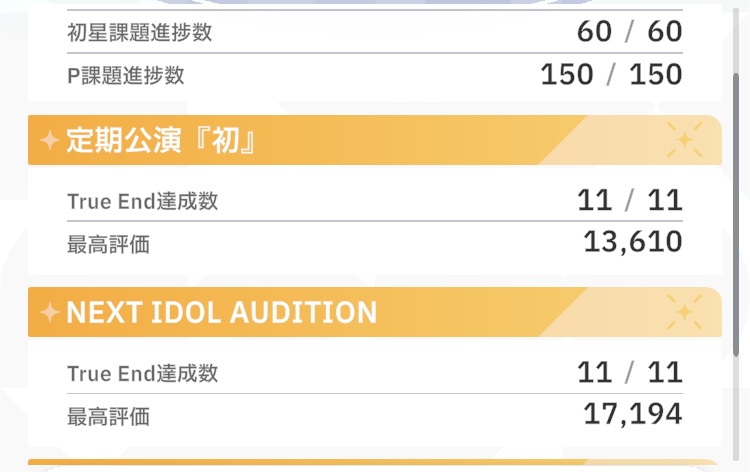Click the partially visible orange header at bottom

point(374,466)
